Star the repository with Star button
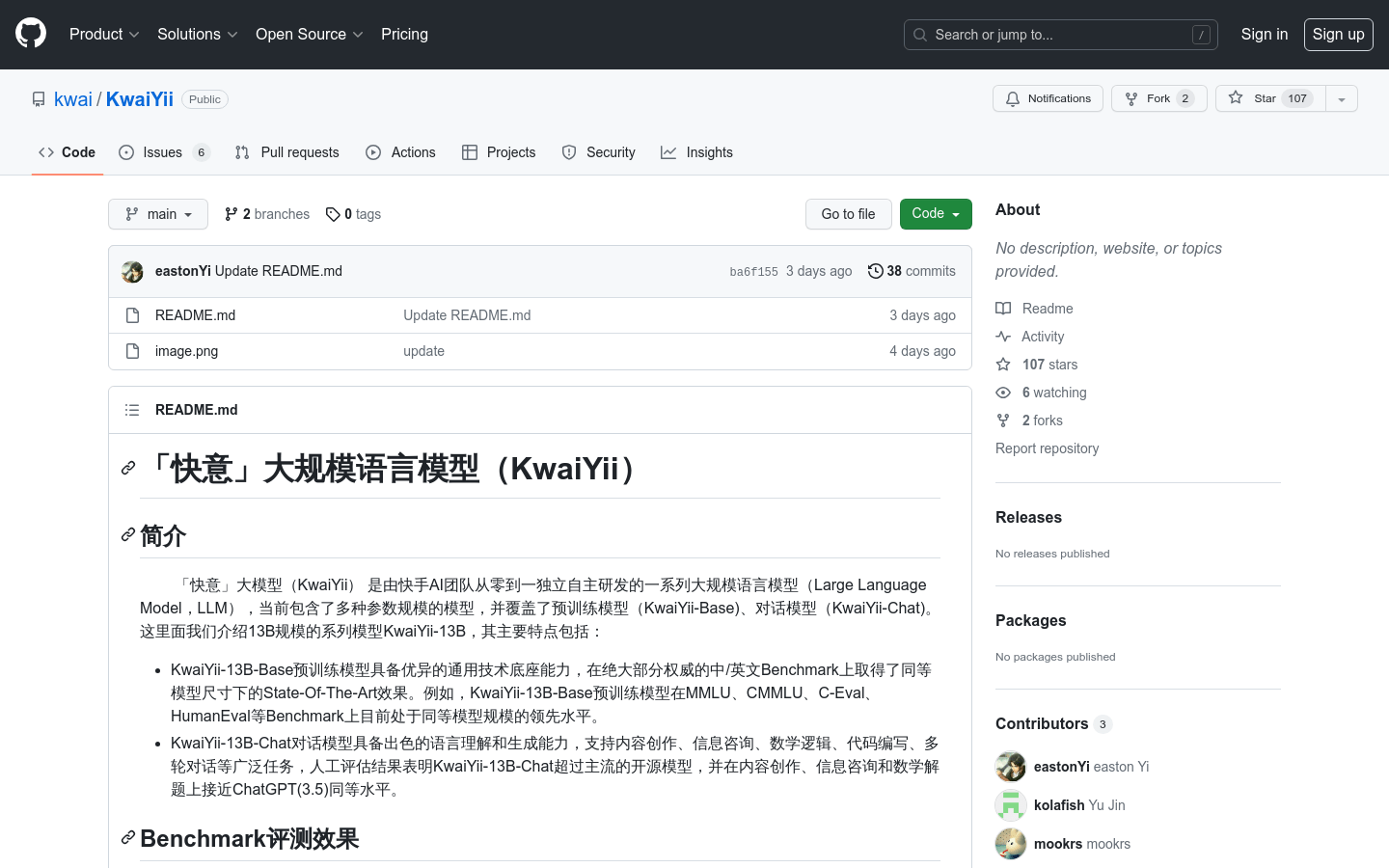The width and height of the screenshot is (1389, 868). [x=1270, y=98]
